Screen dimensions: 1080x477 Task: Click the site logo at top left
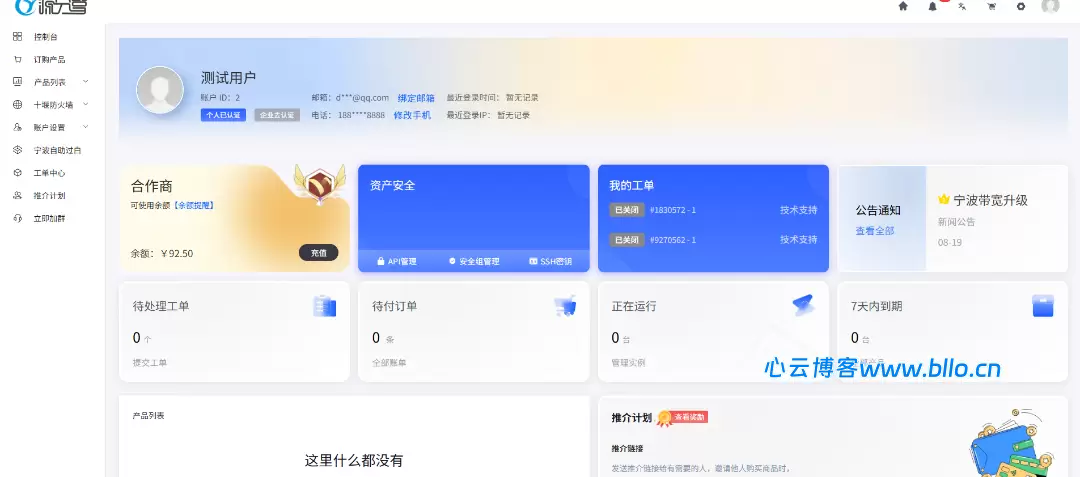coord(52,7)
